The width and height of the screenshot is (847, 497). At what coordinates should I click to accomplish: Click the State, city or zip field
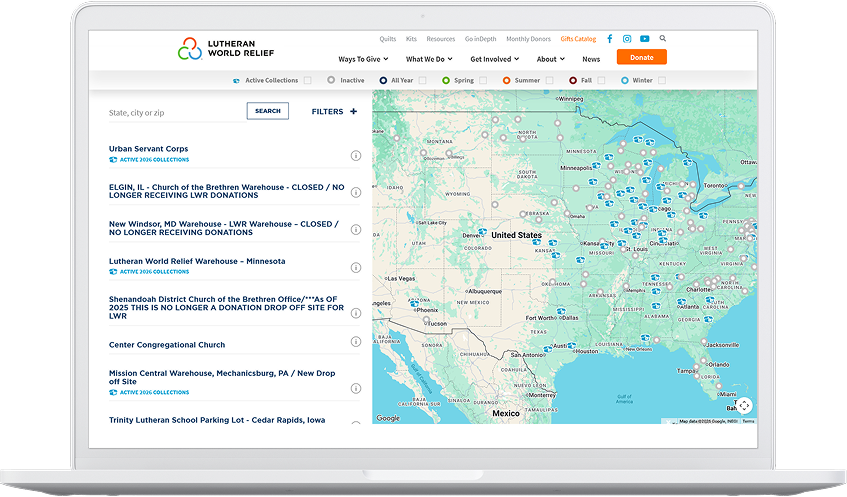[x=177, y=113]
